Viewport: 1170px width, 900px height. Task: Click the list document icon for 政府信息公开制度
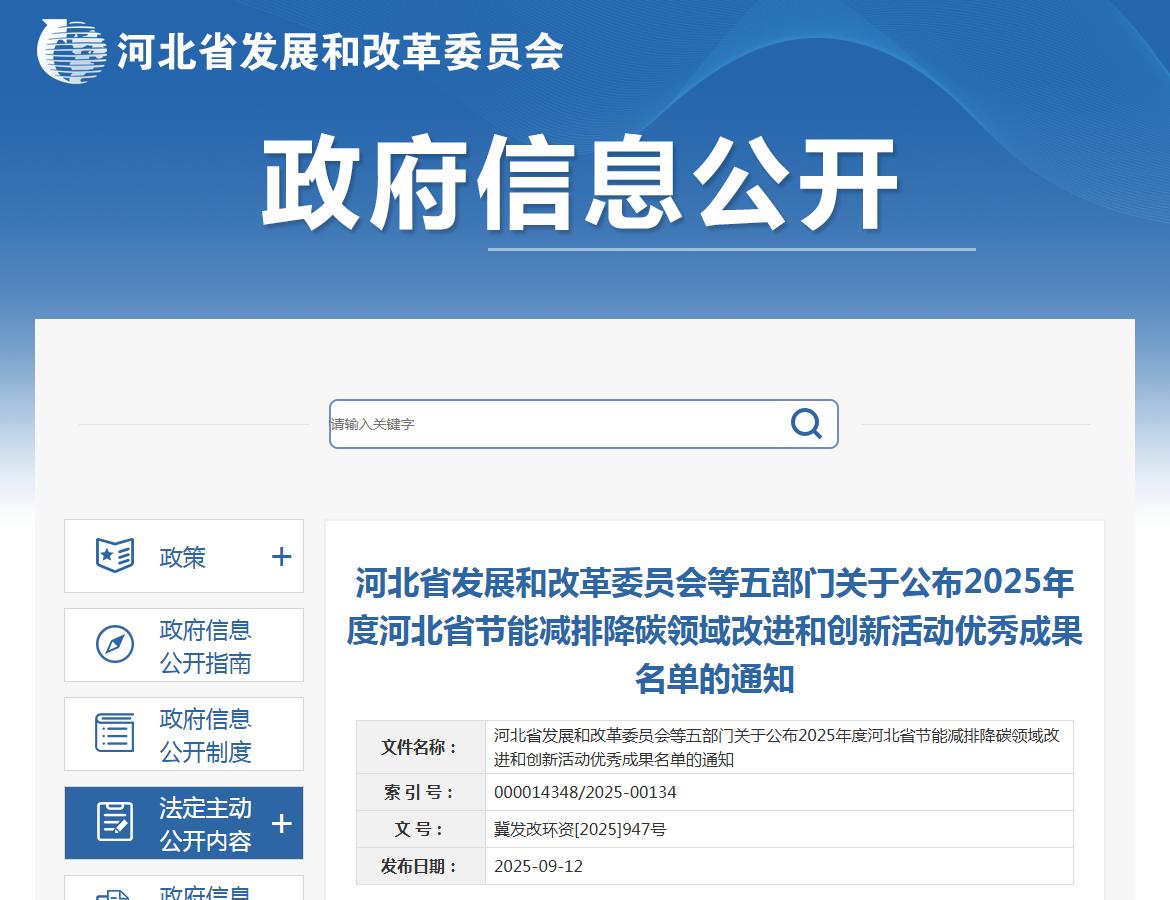115,733
